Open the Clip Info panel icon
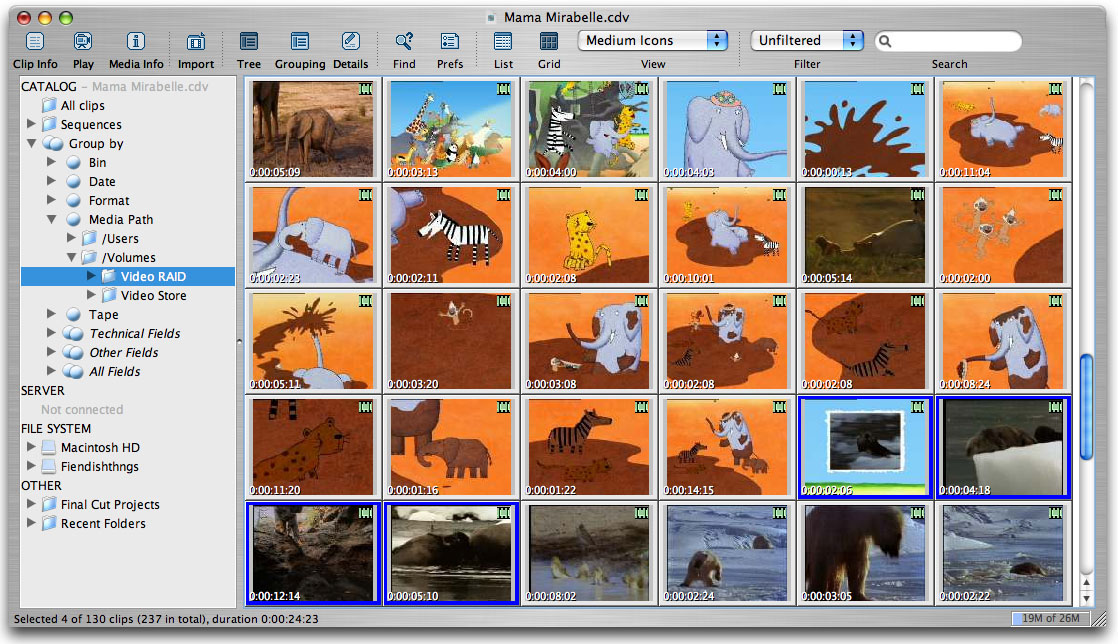This screenshot has height=644, width=1118. coord(35,42)
